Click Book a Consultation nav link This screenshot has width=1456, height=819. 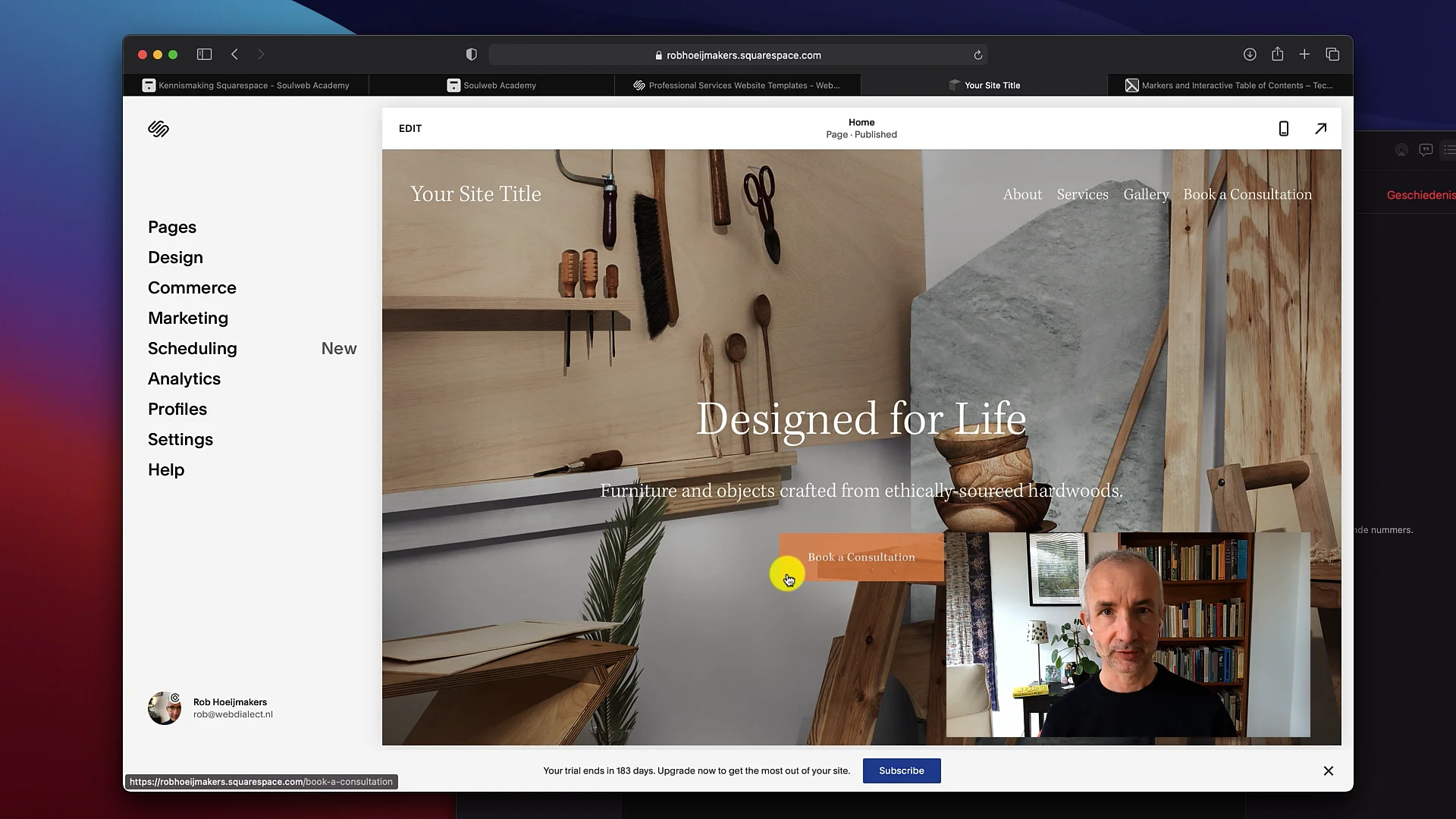coord(1247,195)
